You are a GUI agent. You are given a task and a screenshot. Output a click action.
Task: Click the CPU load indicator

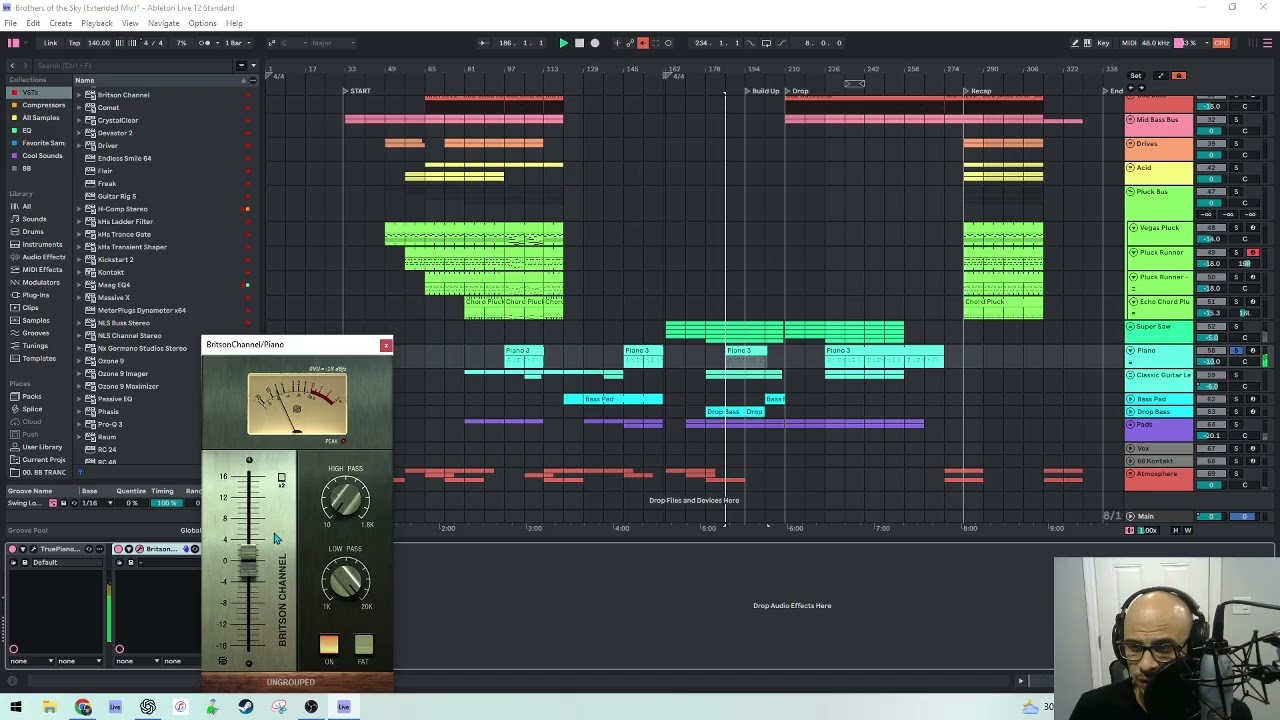point(1221,43)
